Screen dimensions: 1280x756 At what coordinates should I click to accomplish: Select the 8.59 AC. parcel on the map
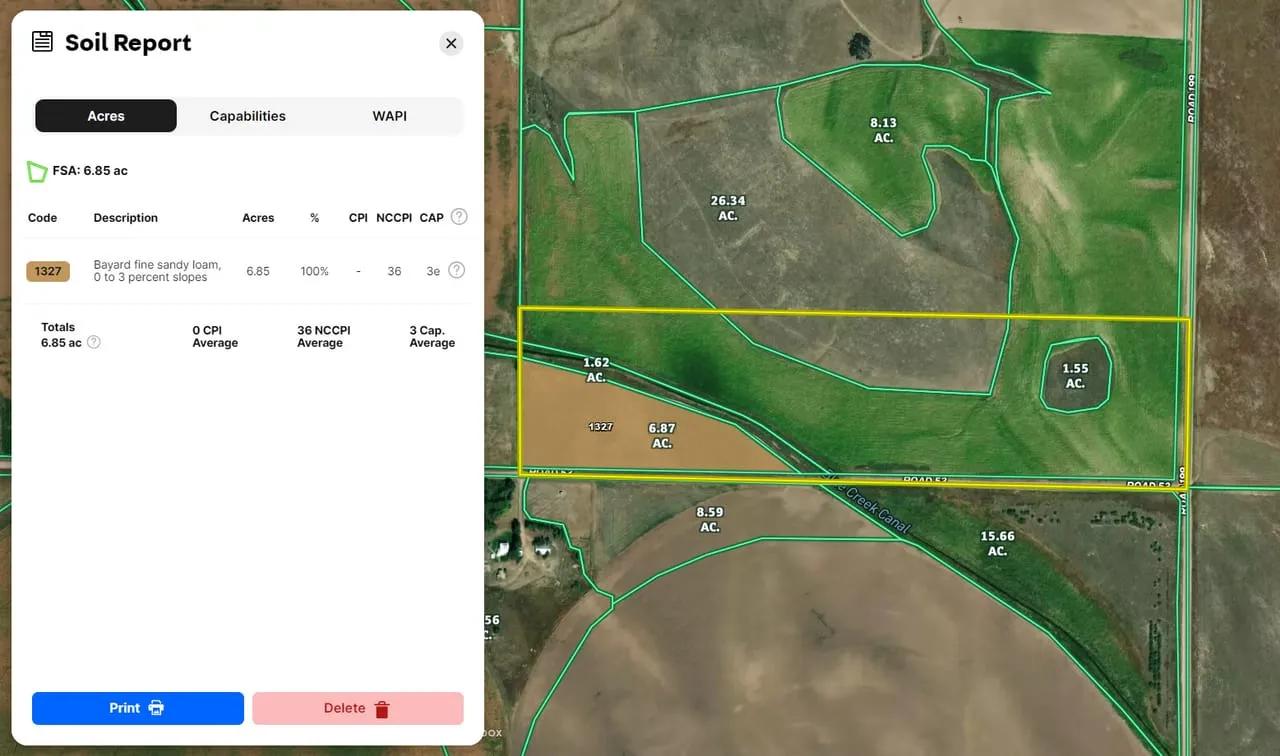click(x=710, y=519)
